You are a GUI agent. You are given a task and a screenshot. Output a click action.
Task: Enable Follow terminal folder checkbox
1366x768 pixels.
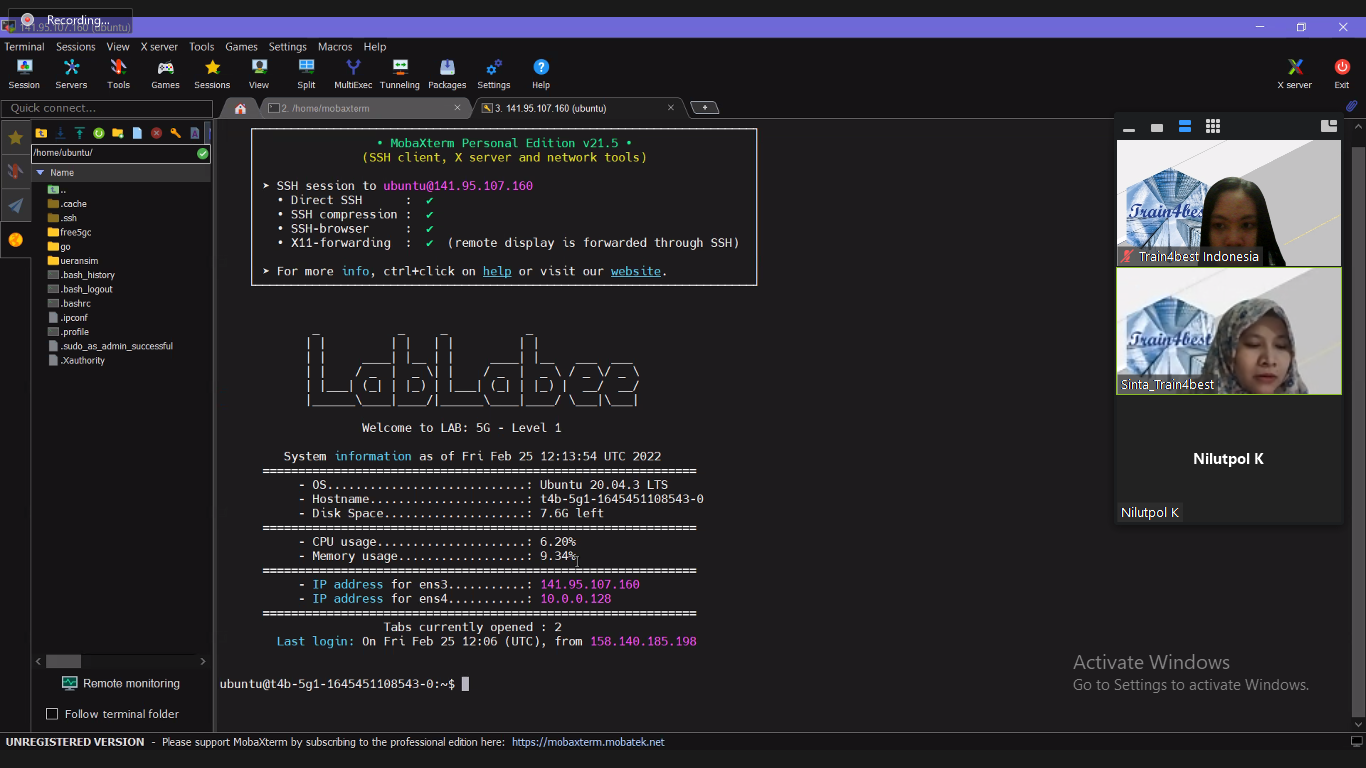52,714
